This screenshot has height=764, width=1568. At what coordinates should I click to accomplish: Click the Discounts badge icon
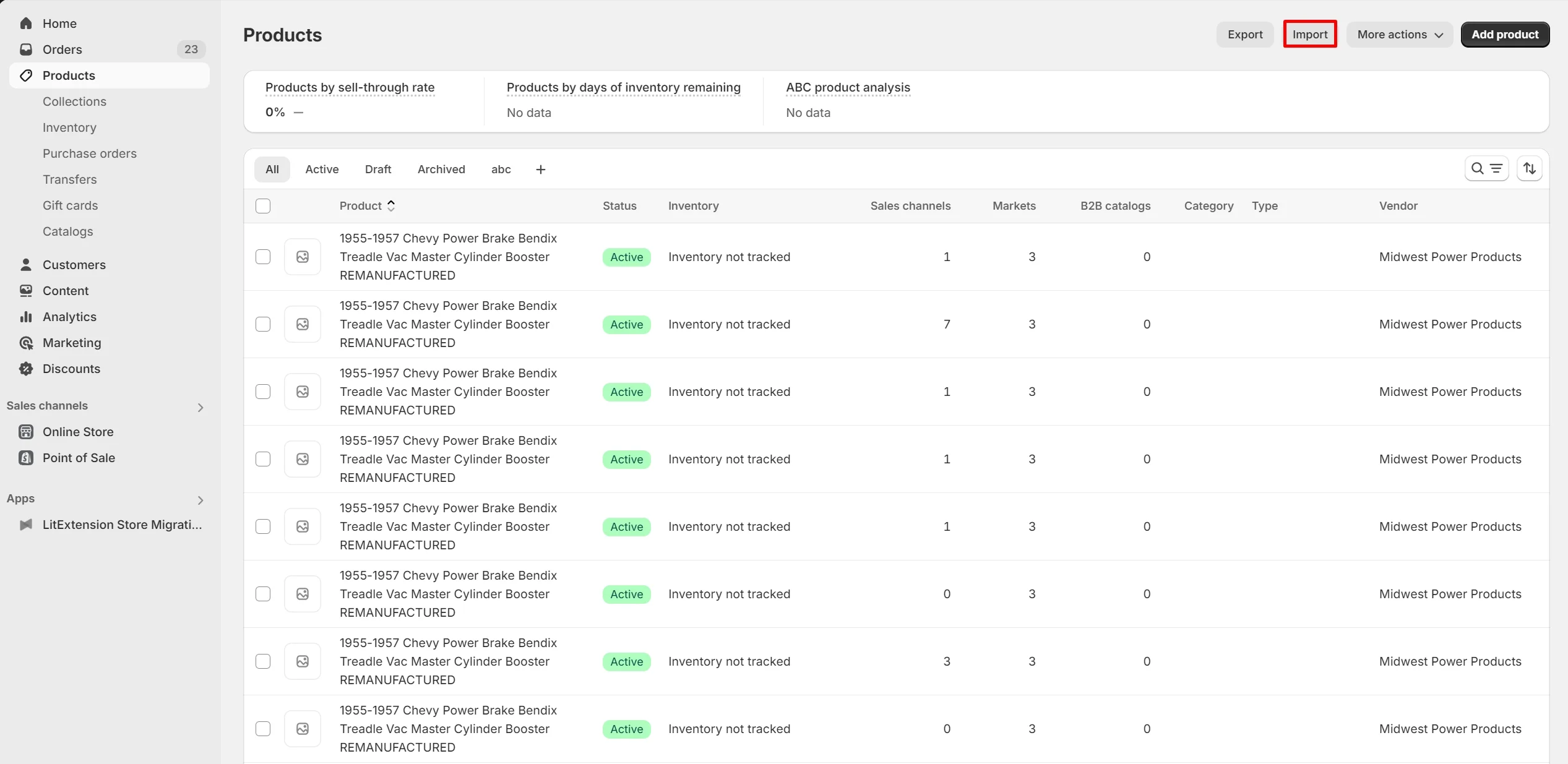pos(26,369)
